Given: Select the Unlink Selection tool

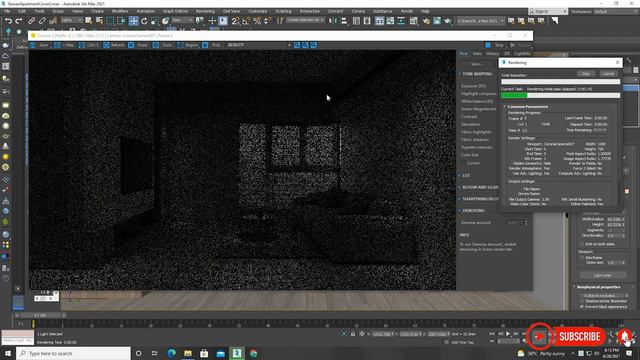Looking at the screenshot, I should tap(42, 20).
